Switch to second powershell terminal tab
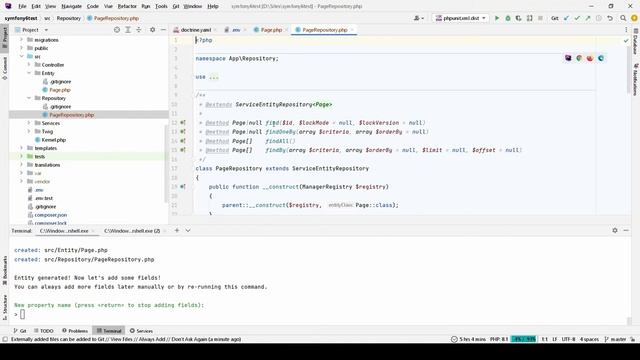This screenshot has height=360, width=640. point(132,231)
